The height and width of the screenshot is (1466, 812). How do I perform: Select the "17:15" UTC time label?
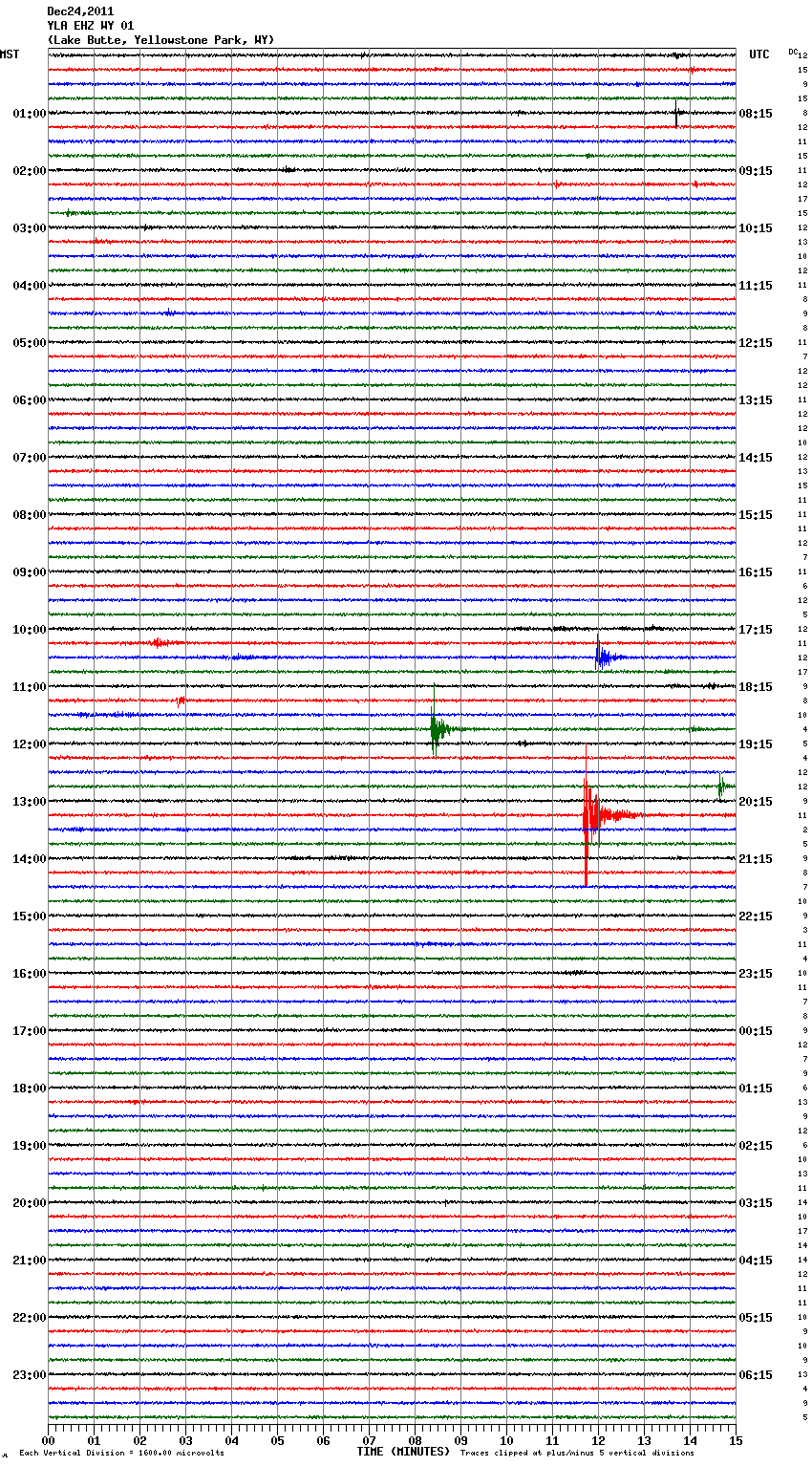point(756,630)
